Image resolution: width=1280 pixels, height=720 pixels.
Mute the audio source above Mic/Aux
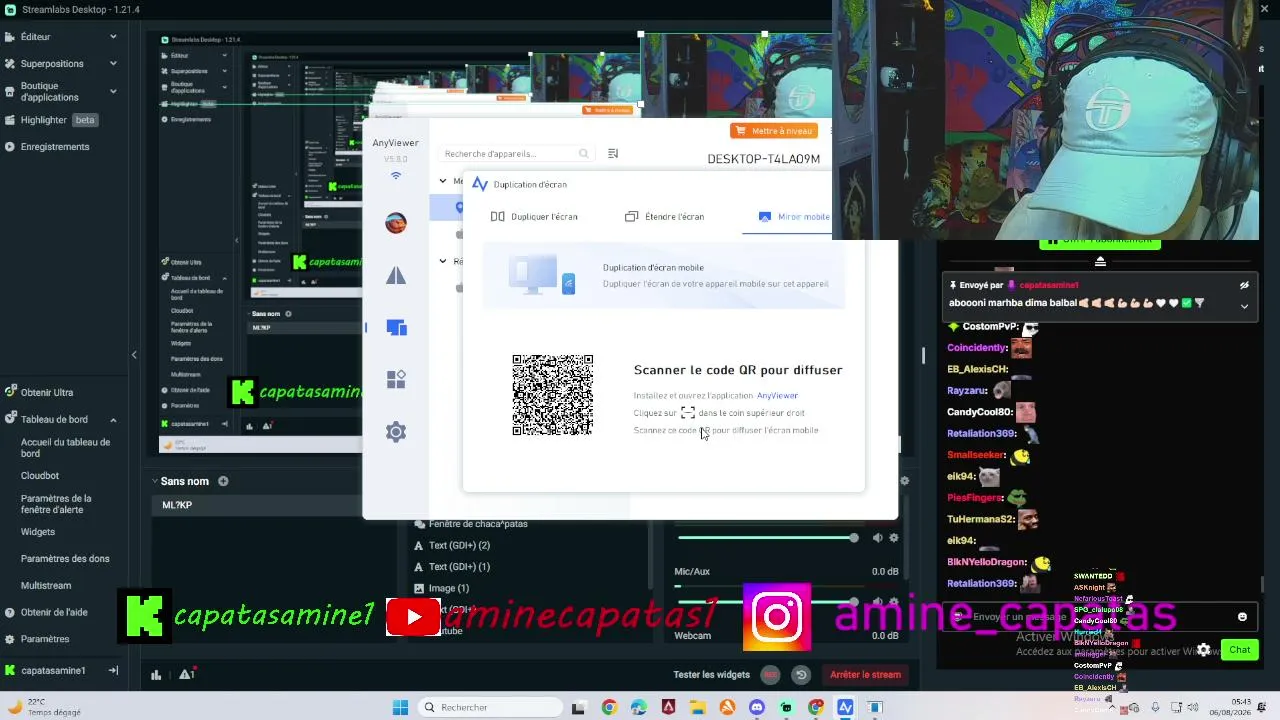877,538
